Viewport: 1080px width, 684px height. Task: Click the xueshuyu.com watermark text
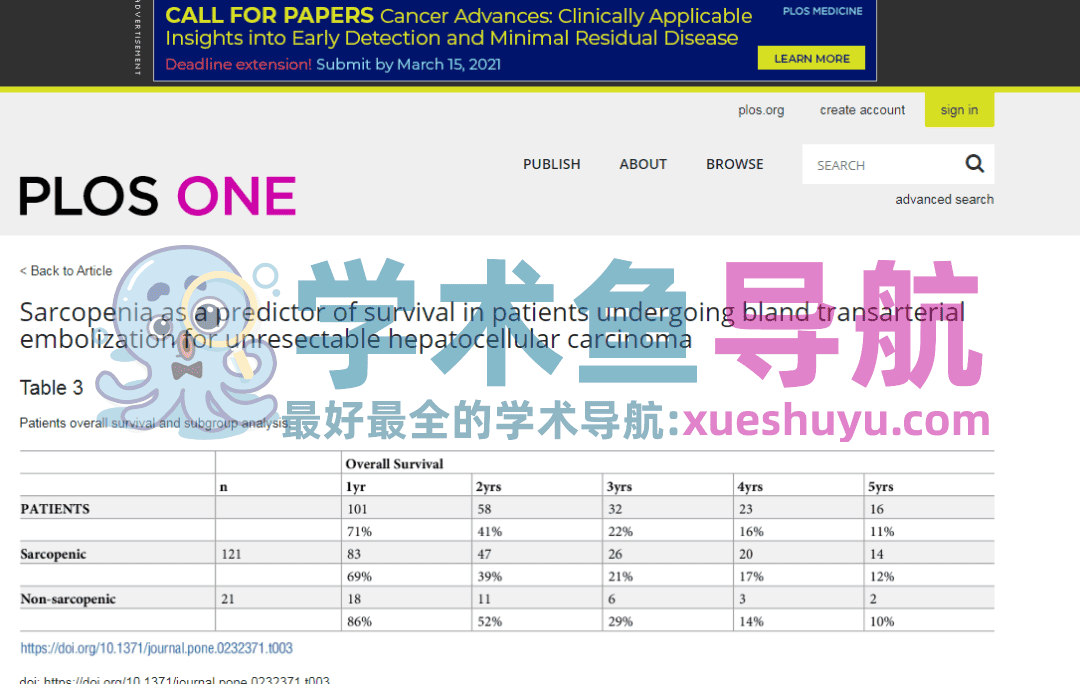835,421
